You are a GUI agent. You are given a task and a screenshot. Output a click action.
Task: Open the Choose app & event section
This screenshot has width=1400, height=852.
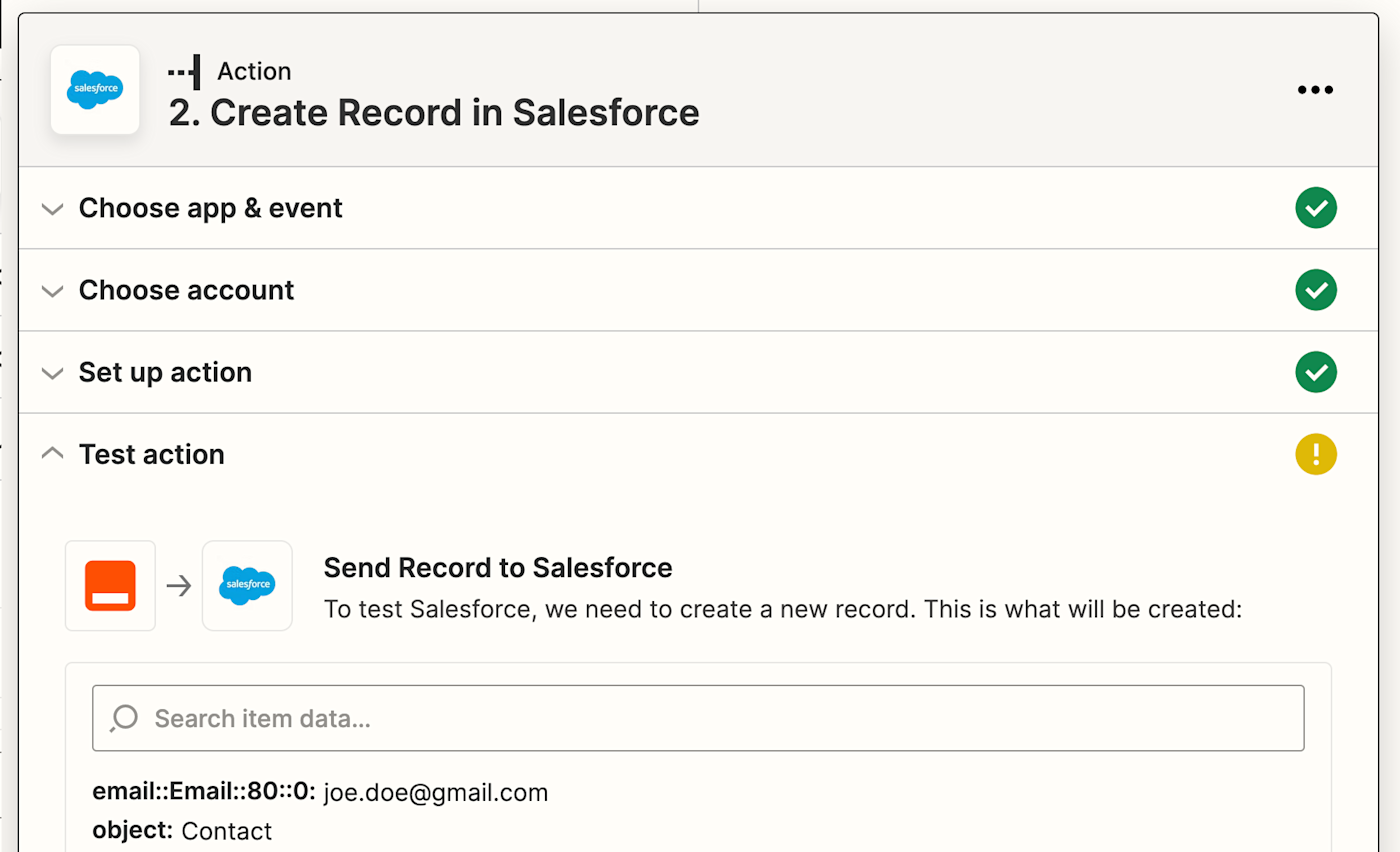click(x=211, y=208)
